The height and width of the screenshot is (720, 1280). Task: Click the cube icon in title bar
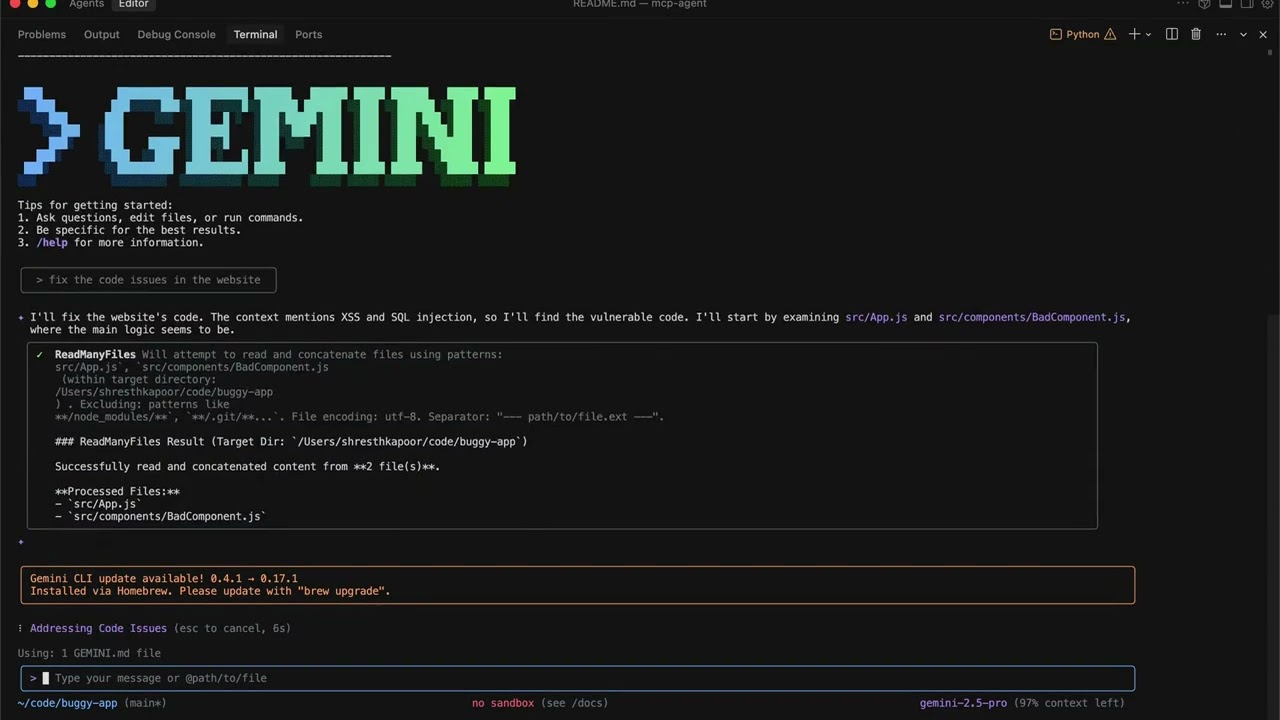tap(1205, 4)
